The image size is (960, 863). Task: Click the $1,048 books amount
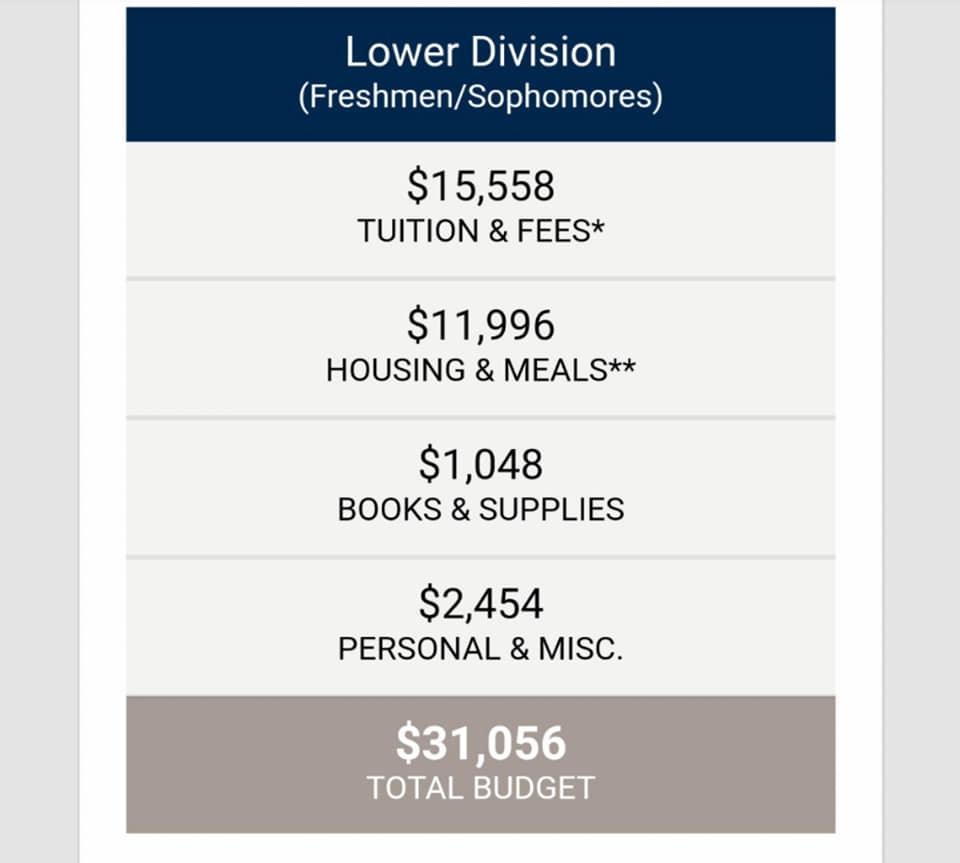[x=481, y=465]
